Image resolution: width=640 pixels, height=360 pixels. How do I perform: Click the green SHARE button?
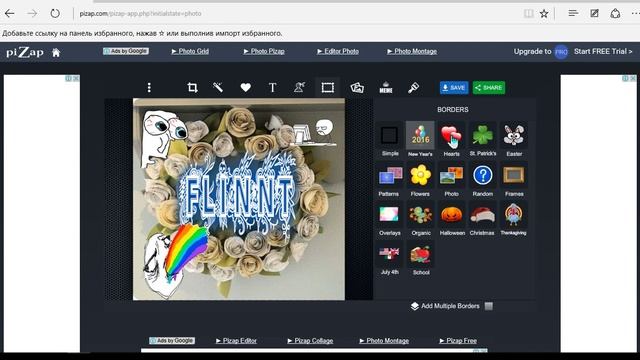coord(489,87)
